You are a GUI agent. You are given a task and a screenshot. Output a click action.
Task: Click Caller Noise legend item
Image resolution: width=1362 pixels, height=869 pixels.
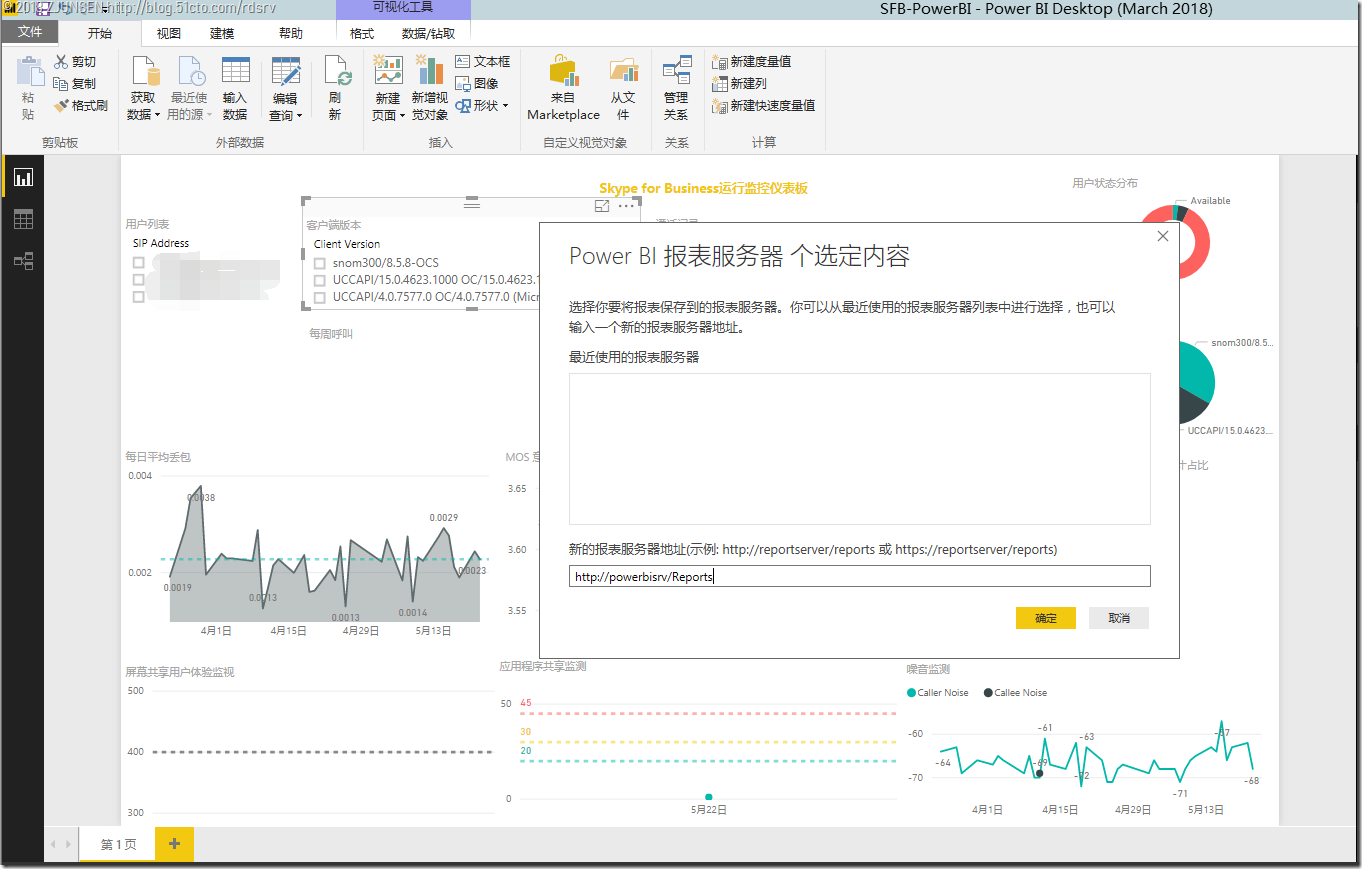pos(937,692)
